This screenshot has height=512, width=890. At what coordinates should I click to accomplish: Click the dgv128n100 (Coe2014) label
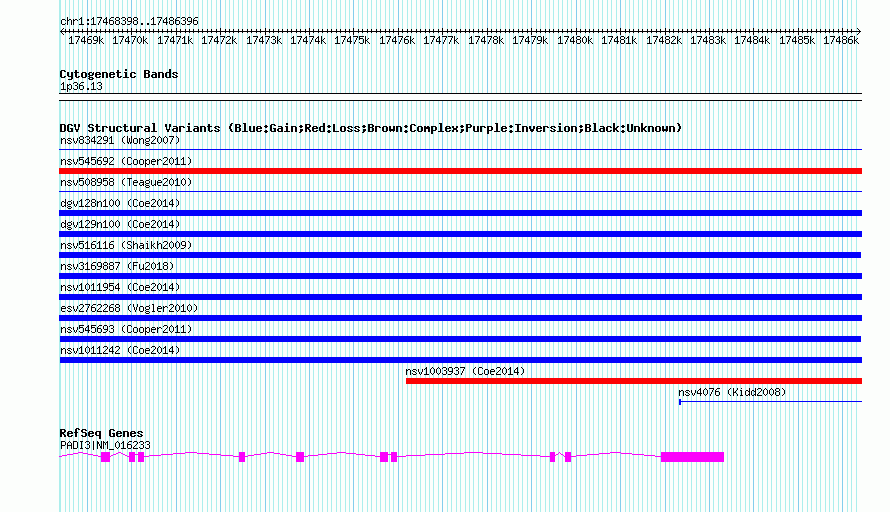click(x=120, y=203)
